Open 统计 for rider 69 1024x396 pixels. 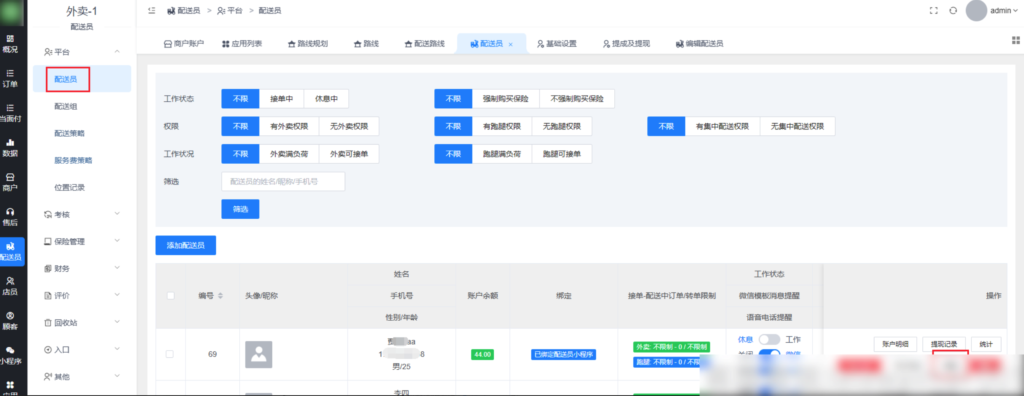pos(985,344)
